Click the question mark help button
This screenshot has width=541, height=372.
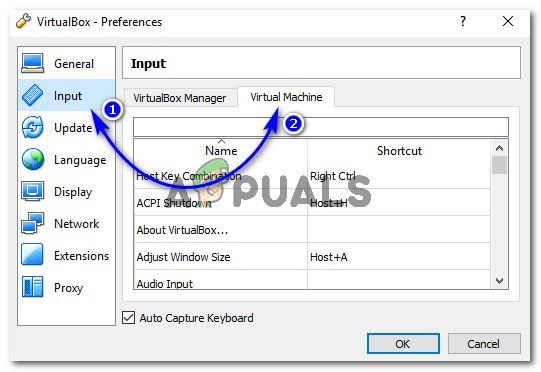pos(463,21)
